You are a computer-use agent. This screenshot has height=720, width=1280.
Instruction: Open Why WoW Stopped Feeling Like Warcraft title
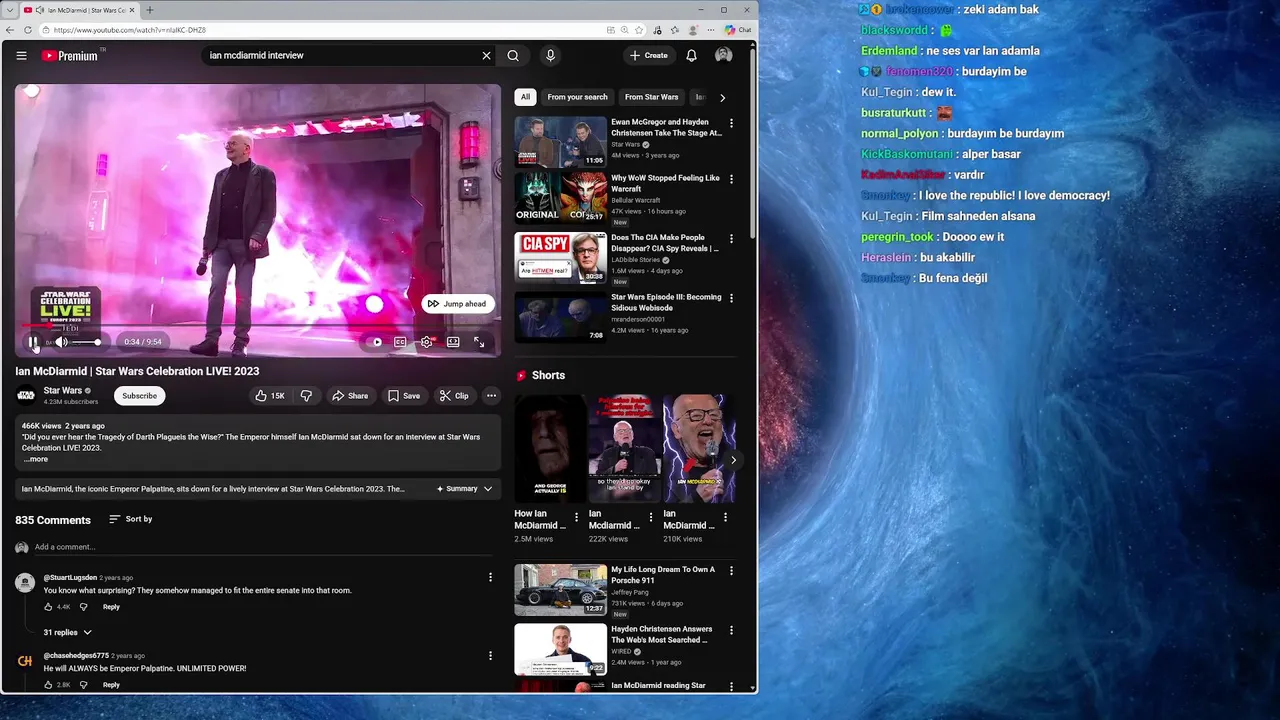point(665,183)
